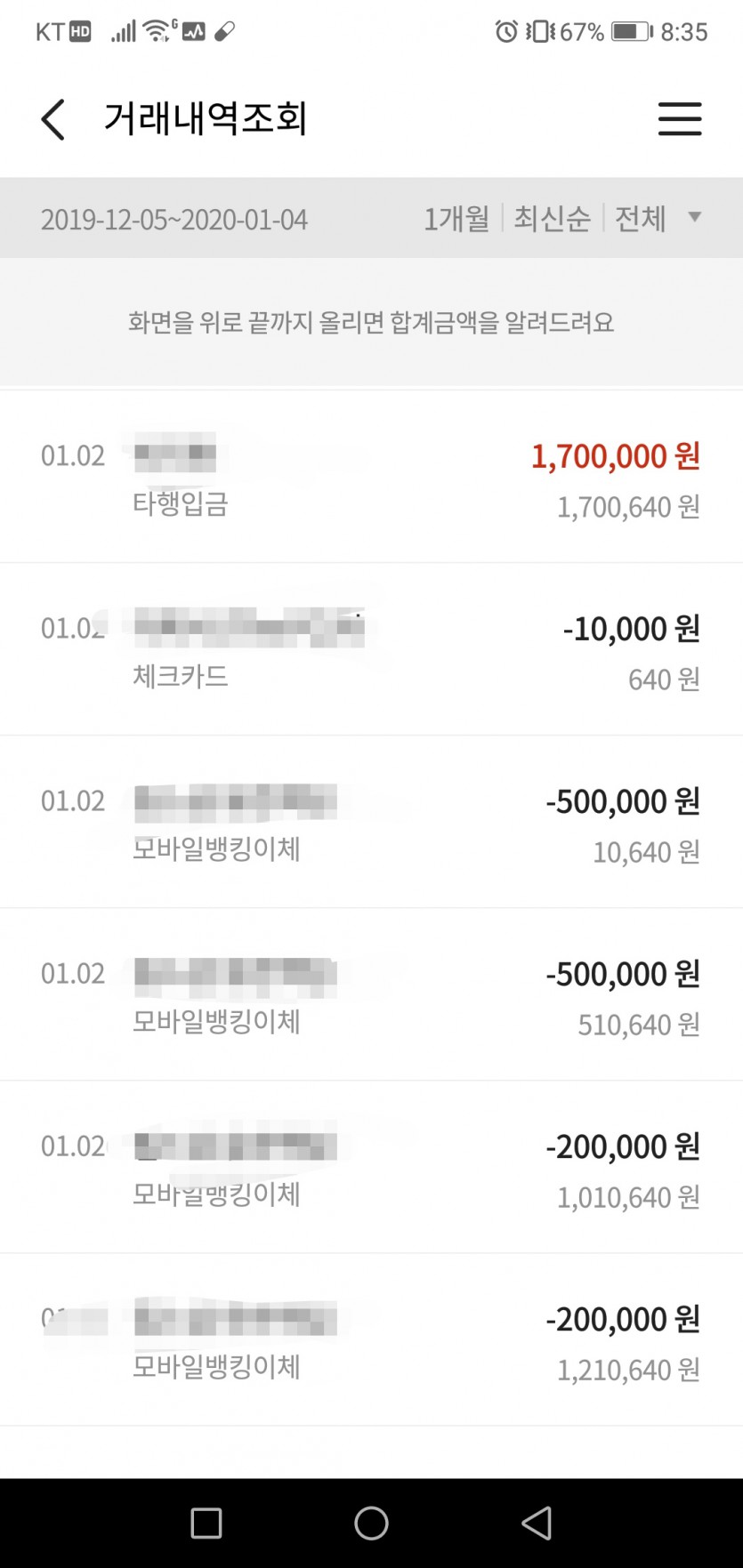Tap the 거래내역조회 page title
743x1568 pixels.
(x=206, y=119)
